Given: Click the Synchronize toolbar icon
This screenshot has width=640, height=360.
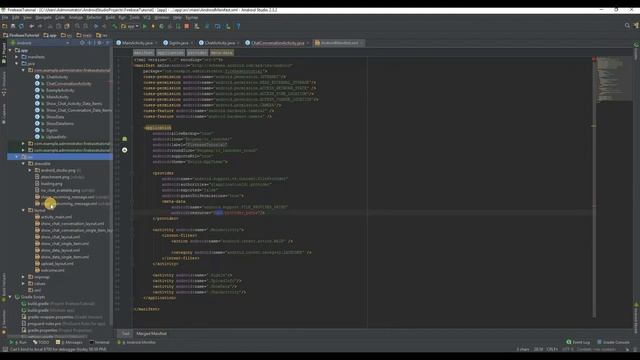Looking at the screenshot, I should point(21,26).
